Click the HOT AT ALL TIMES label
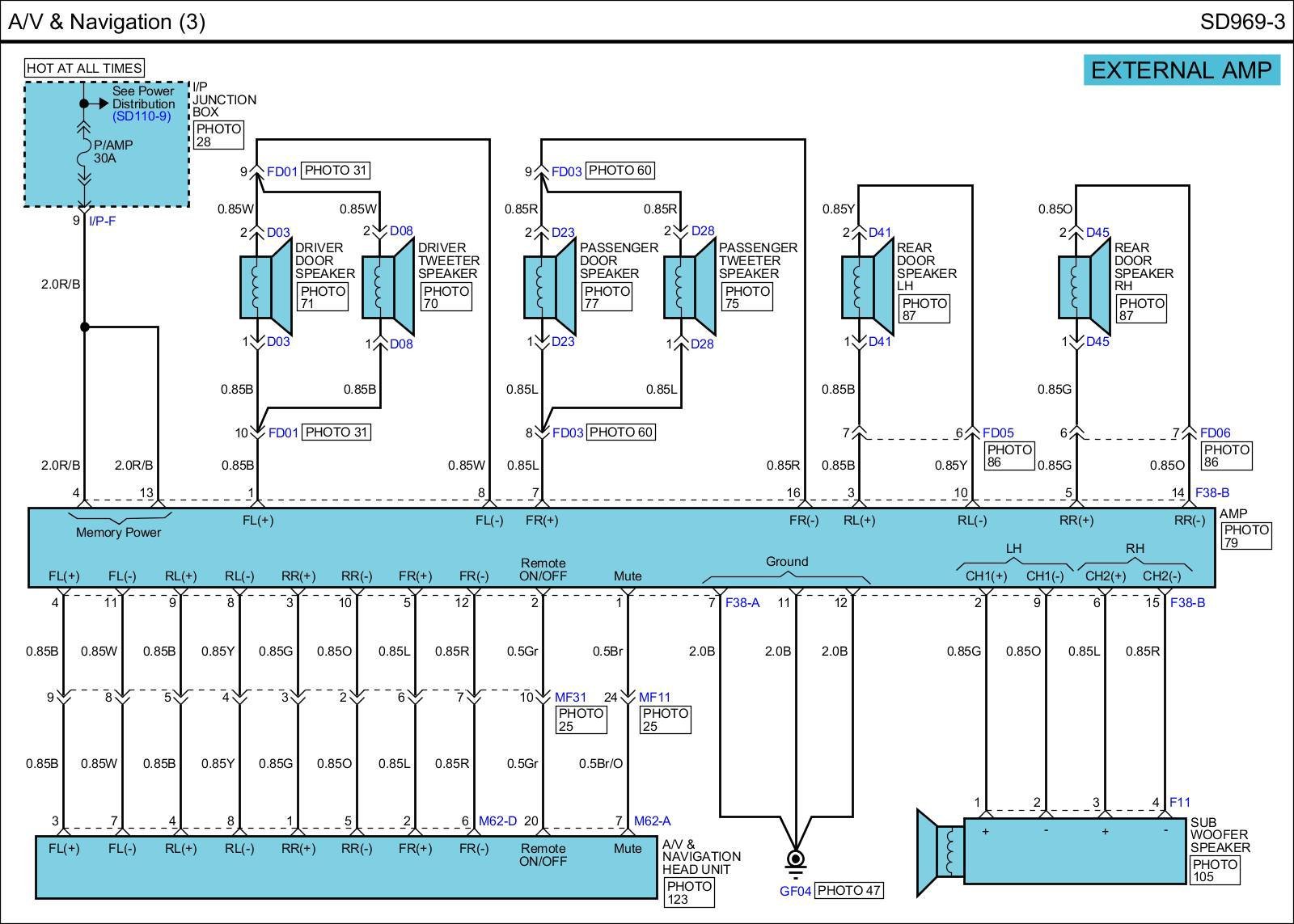Screen dimensions: 1294x924 coord(84,69)
